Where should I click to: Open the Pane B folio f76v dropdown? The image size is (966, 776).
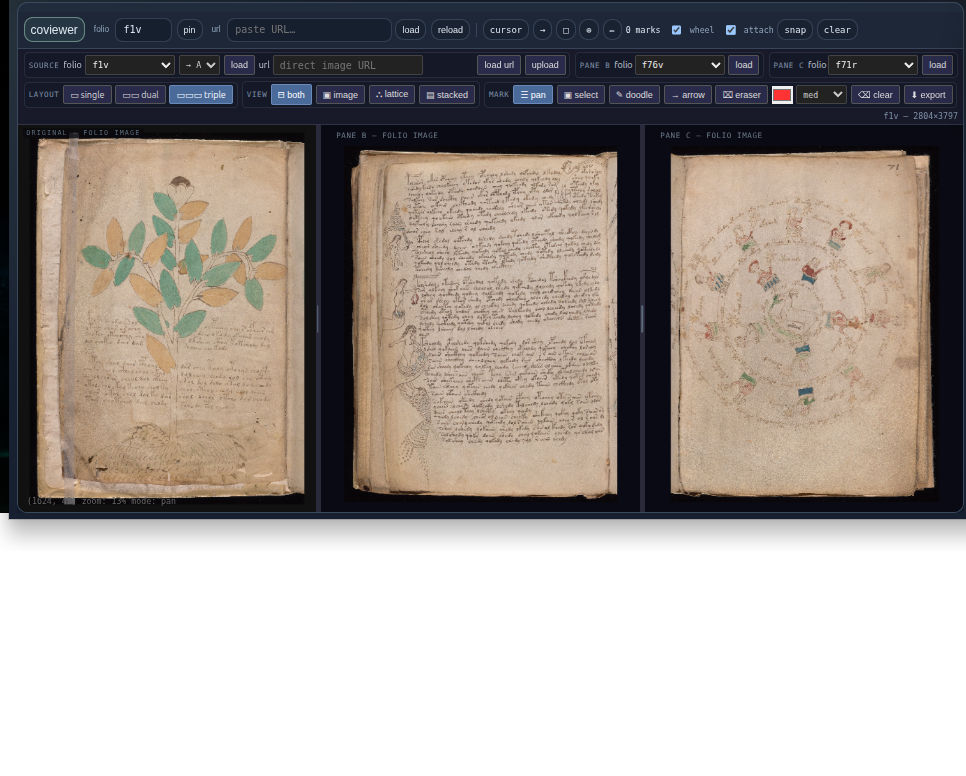pyautogui.click(x=680, y=65)
